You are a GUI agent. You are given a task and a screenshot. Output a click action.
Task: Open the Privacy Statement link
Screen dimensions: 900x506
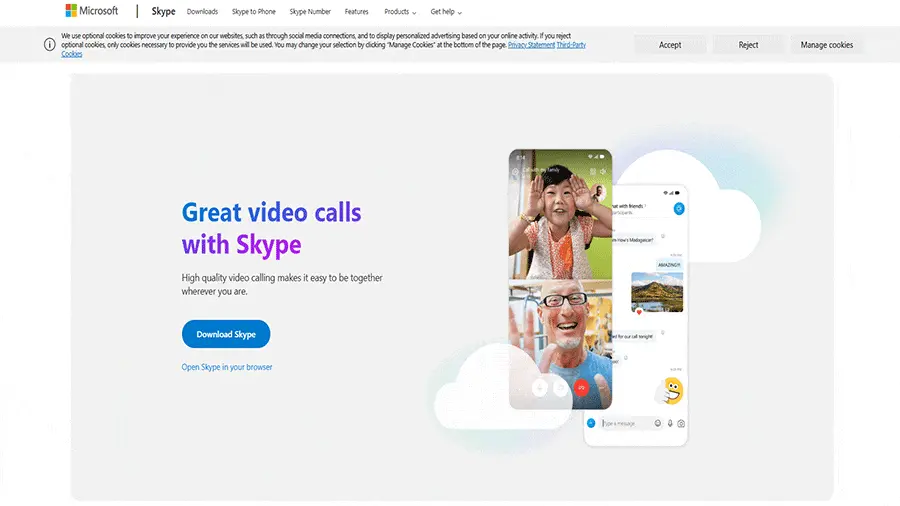[x=530, y=45]
